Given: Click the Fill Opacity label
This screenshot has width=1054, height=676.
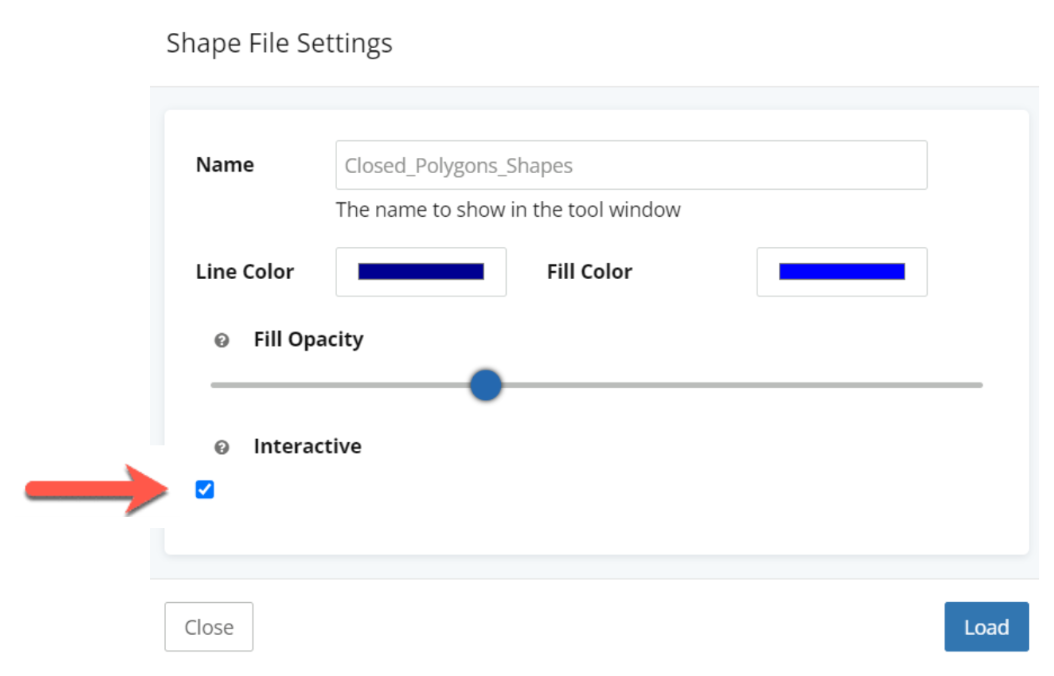Looking at the screenshot, I should pyautogui.click(x=309, y=339).
